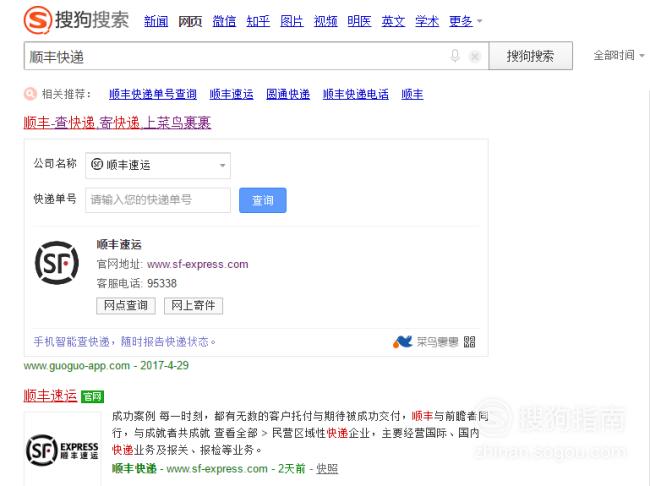The width and height of the screenshot is (650, 486).
Task: Click the 快递单号 tracking number field
Action: (158, 200)
